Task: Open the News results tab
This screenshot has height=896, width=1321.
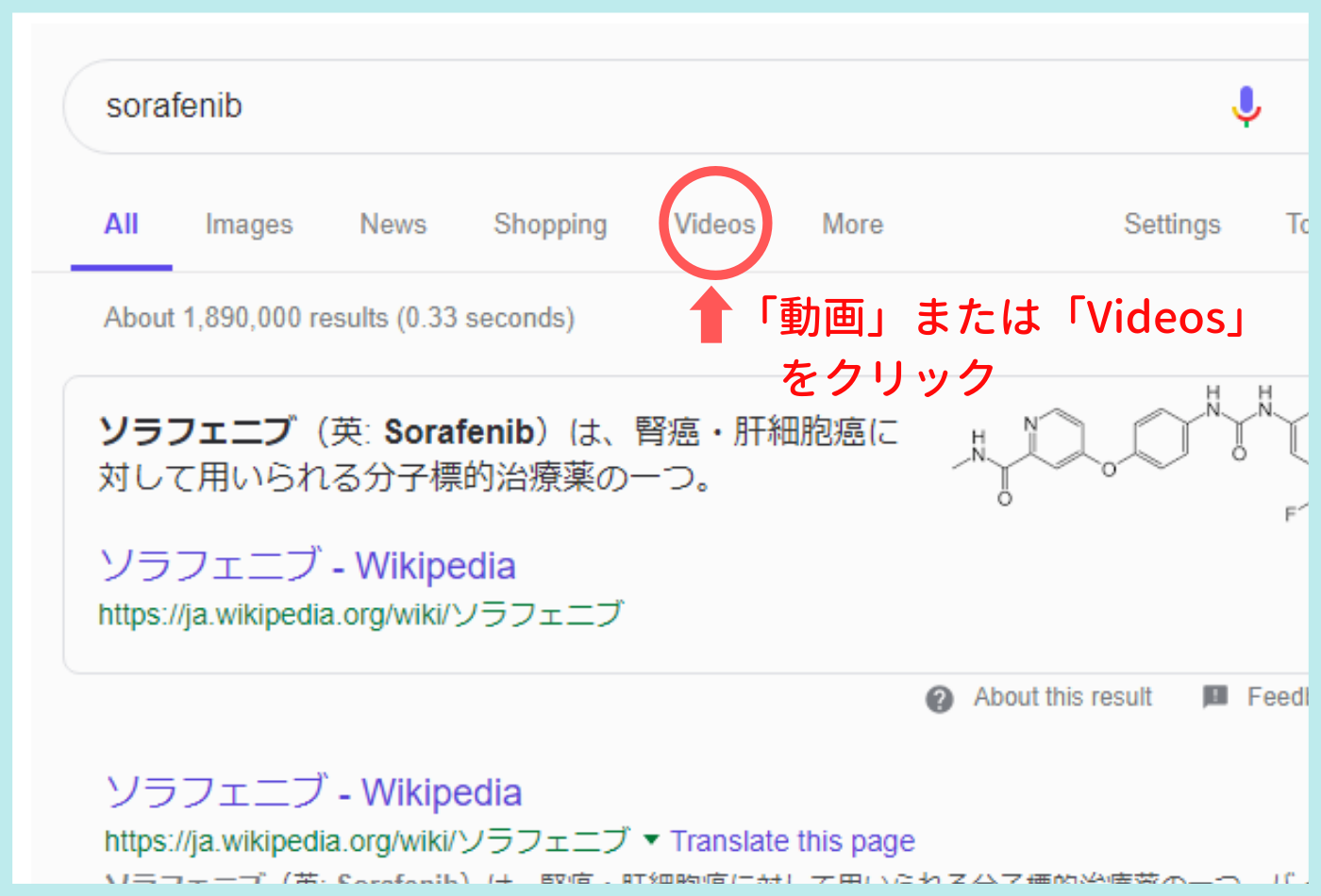Action: click(x=393, y=224)
